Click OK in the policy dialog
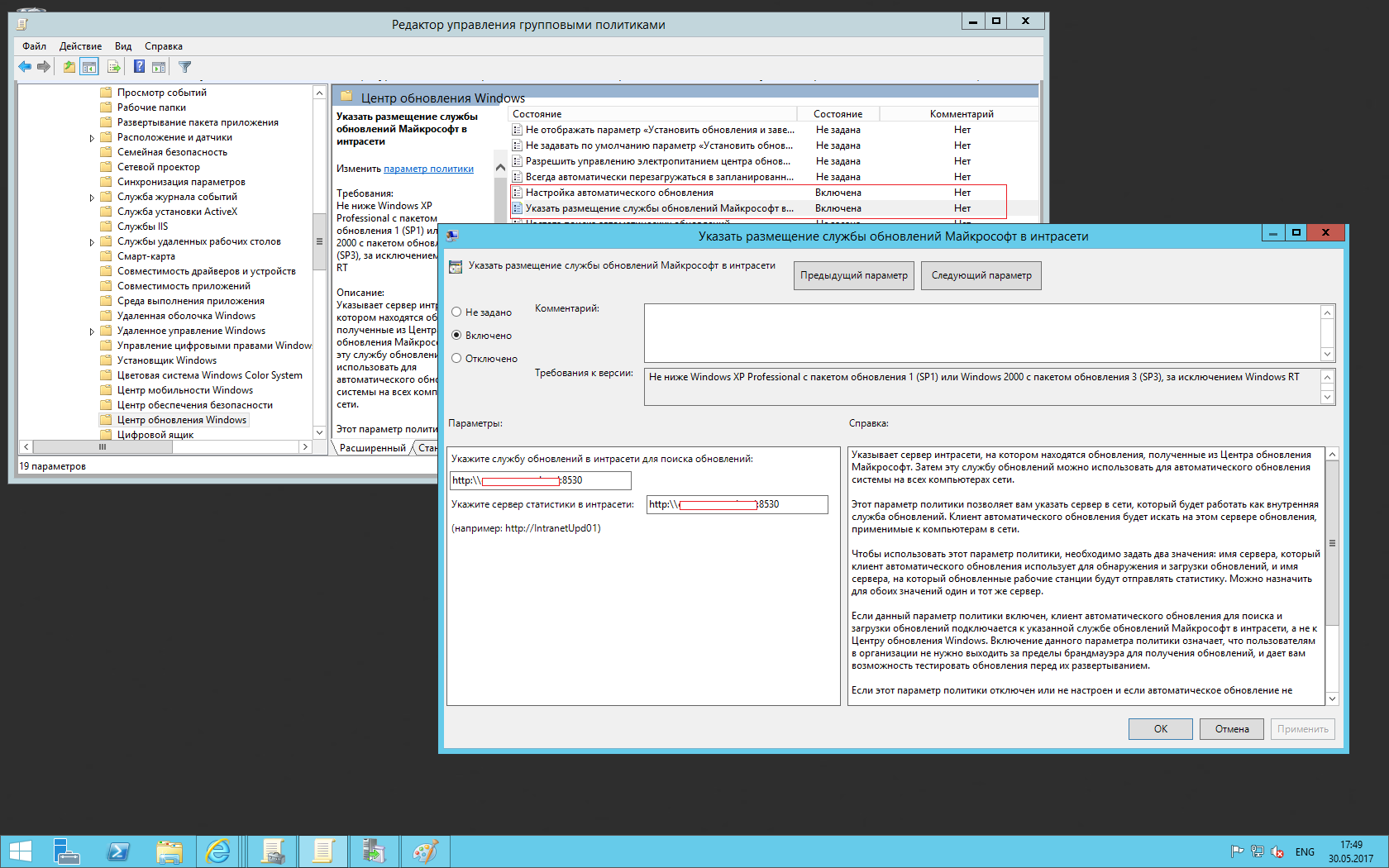1389x868 pixels. tap(1161, 729)
